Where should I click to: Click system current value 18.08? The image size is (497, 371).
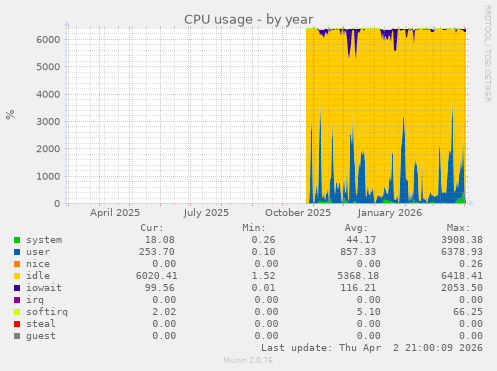159,240
